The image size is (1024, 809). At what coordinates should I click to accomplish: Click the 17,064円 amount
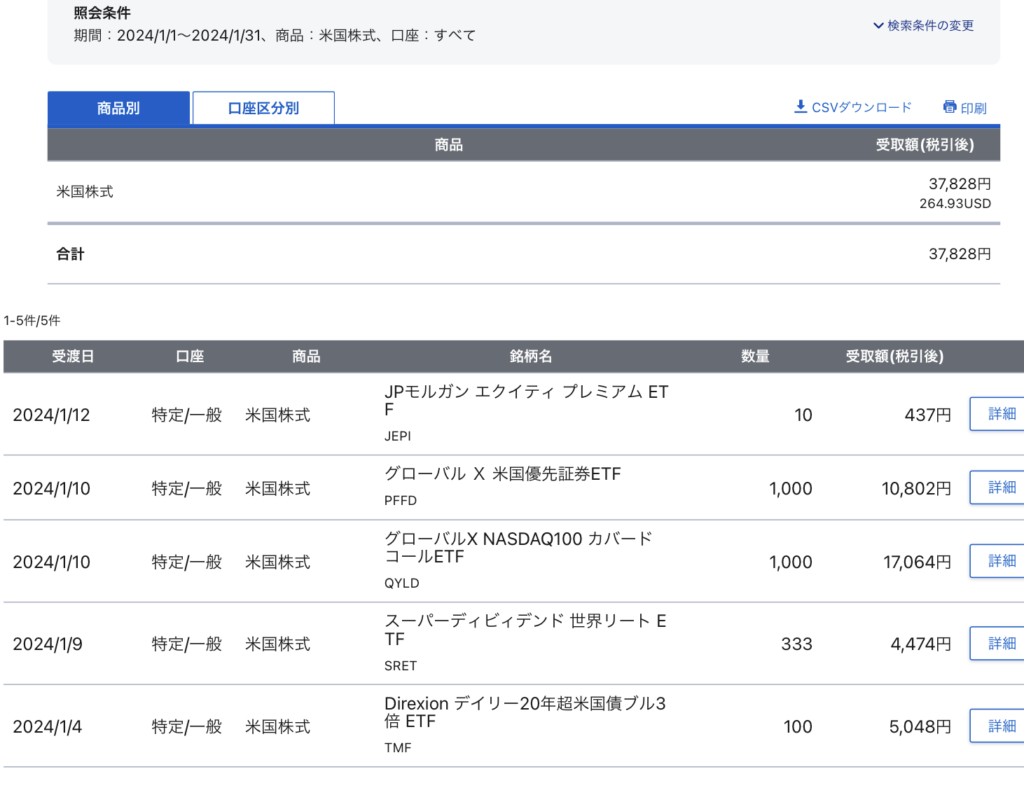(918, 562)
